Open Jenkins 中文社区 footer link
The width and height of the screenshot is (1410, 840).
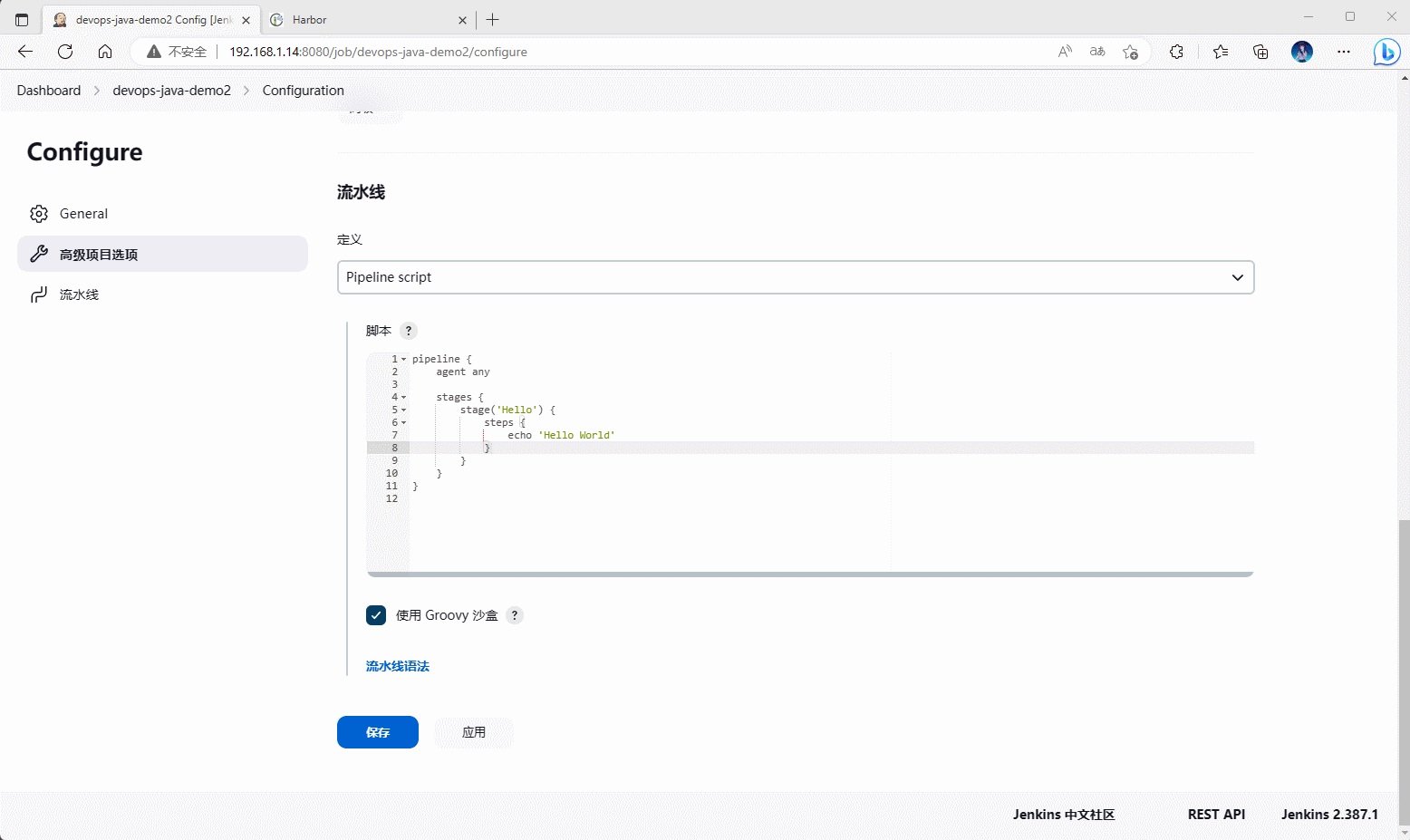click(1064, 815)
